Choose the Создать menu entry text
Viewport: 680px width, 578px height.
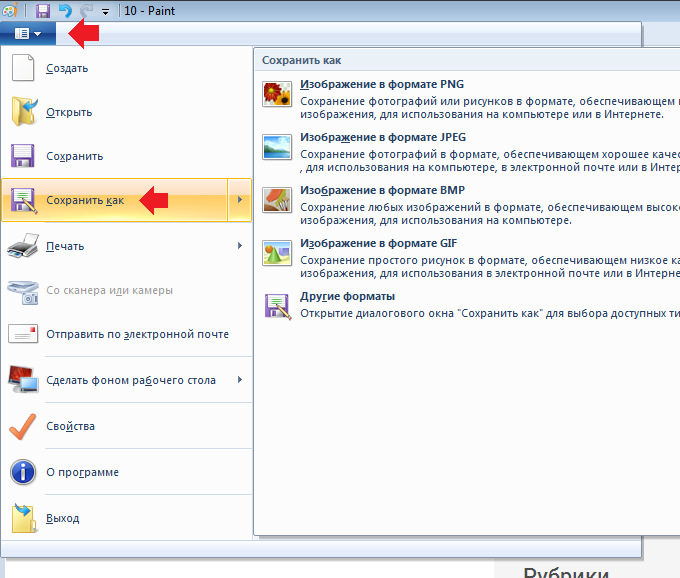67,69
